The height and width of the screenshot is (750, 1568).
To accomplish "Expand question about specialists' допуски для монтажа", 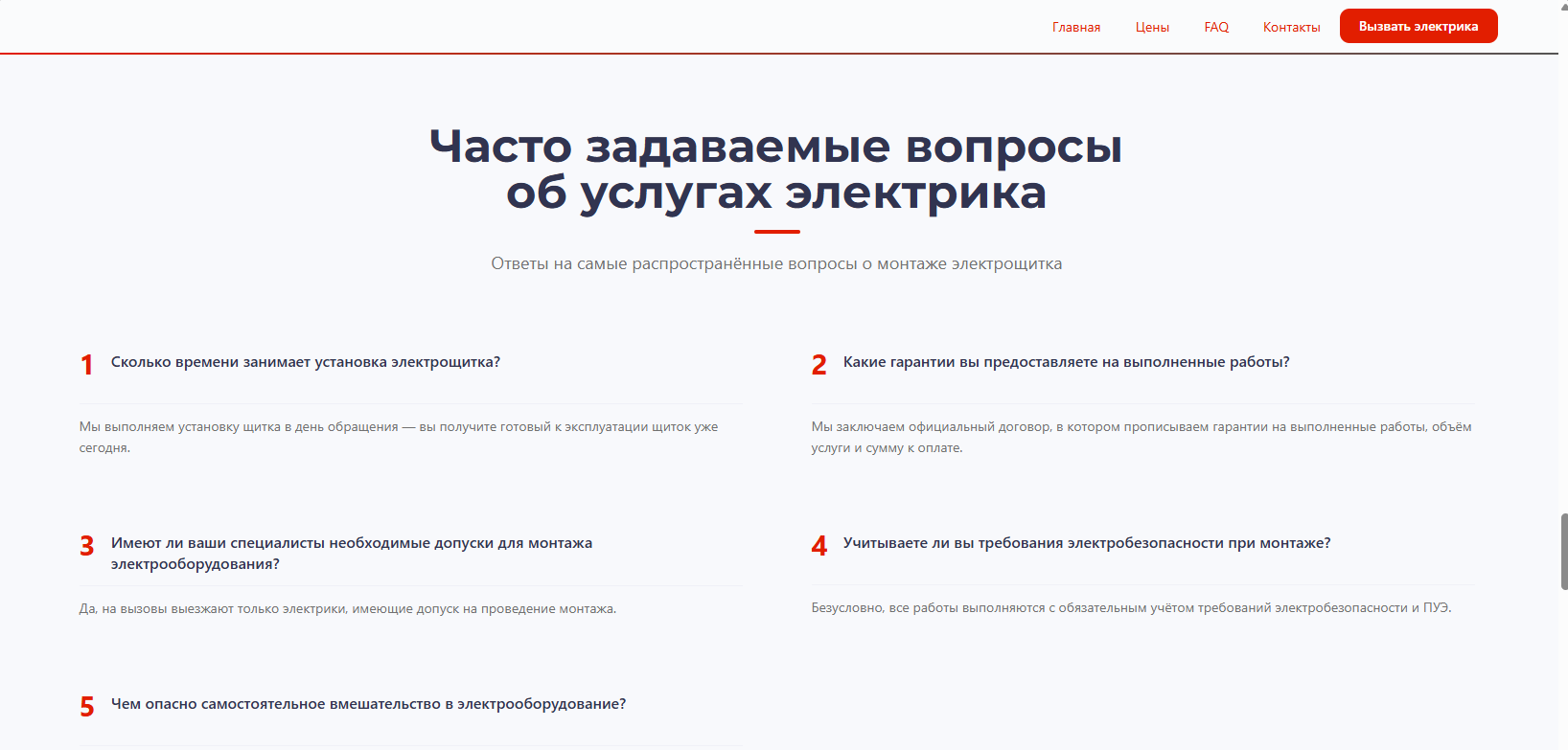I will tap(351, 554).
